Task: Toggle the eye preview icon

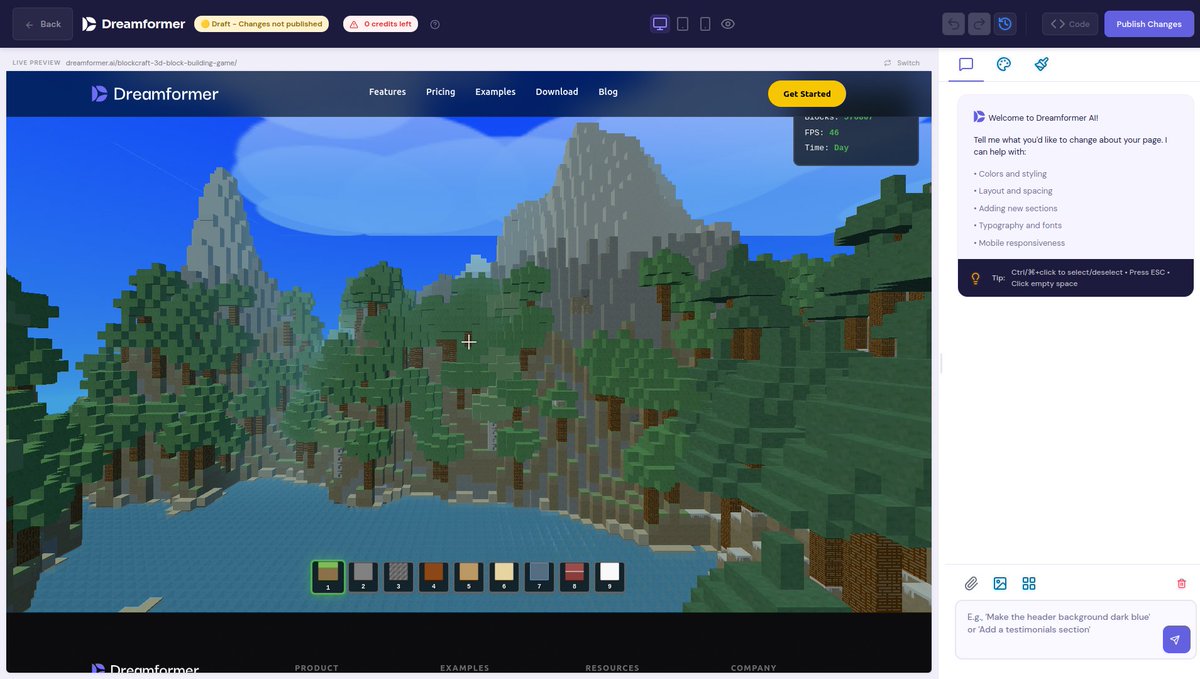Action: pyautogui.click(x=728, y=24)
